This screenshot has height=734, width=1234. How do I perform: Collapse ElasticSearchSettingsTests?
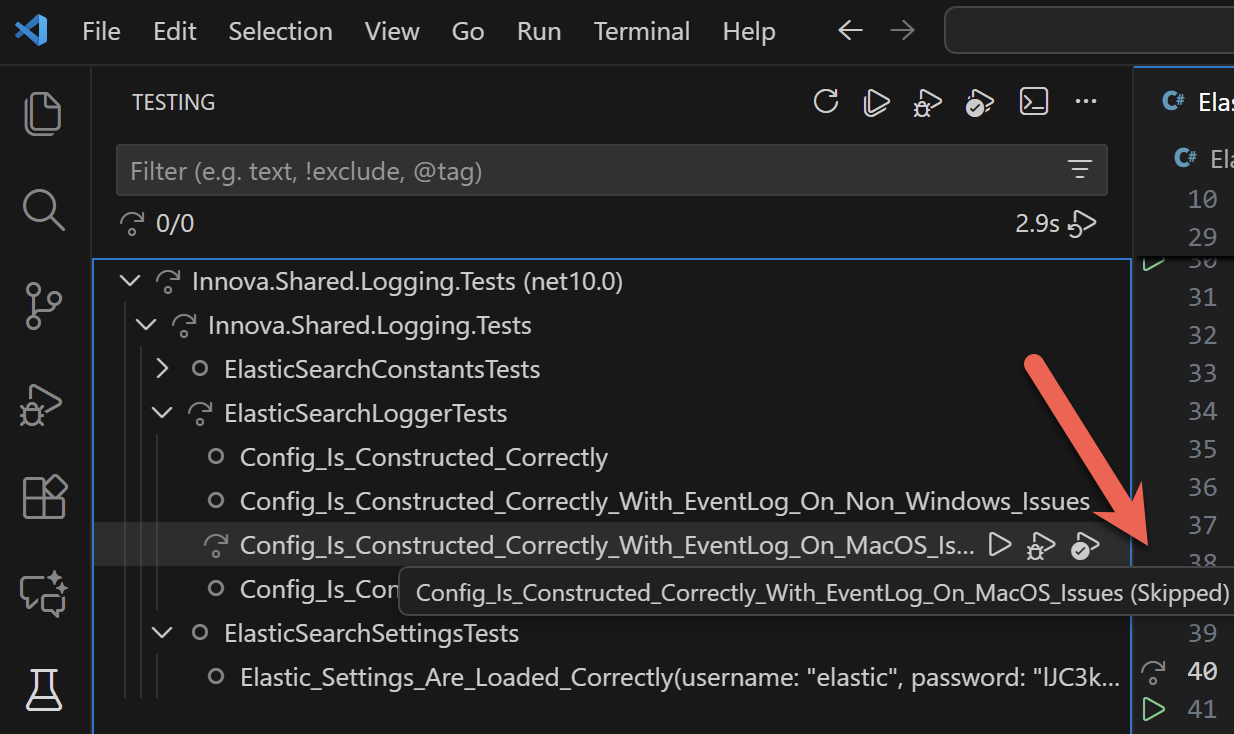coord(162,632)
